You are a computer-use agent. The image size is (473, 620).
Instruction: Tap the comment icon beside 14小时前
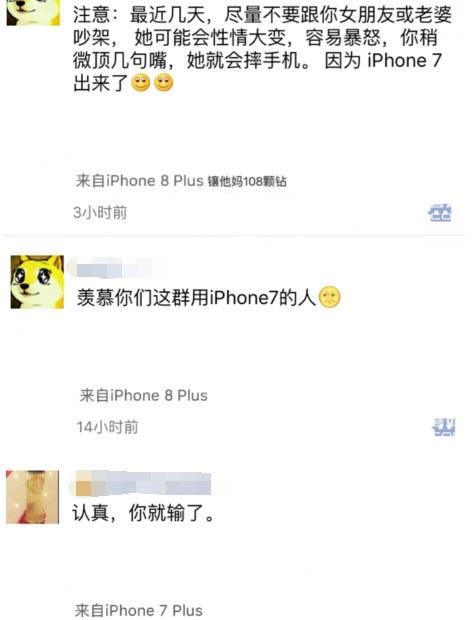[443, 427]
